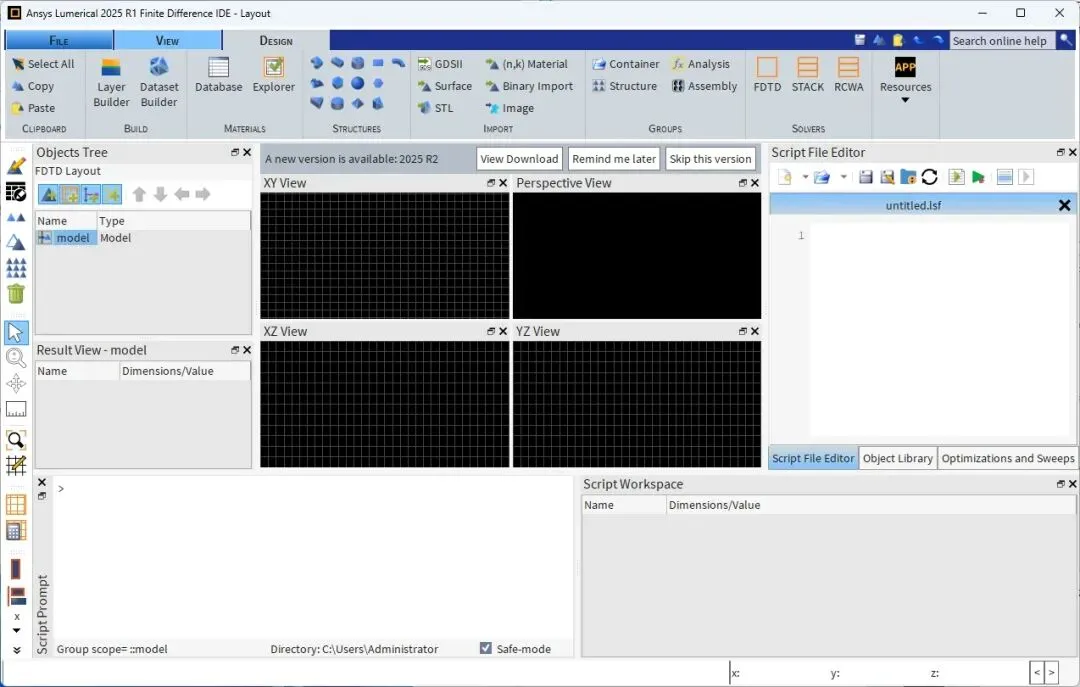Image resolution: width=1080 pixels, height=687 pixels.
Task: Open the Dataset Builder tool
Action: click(159, 83)
